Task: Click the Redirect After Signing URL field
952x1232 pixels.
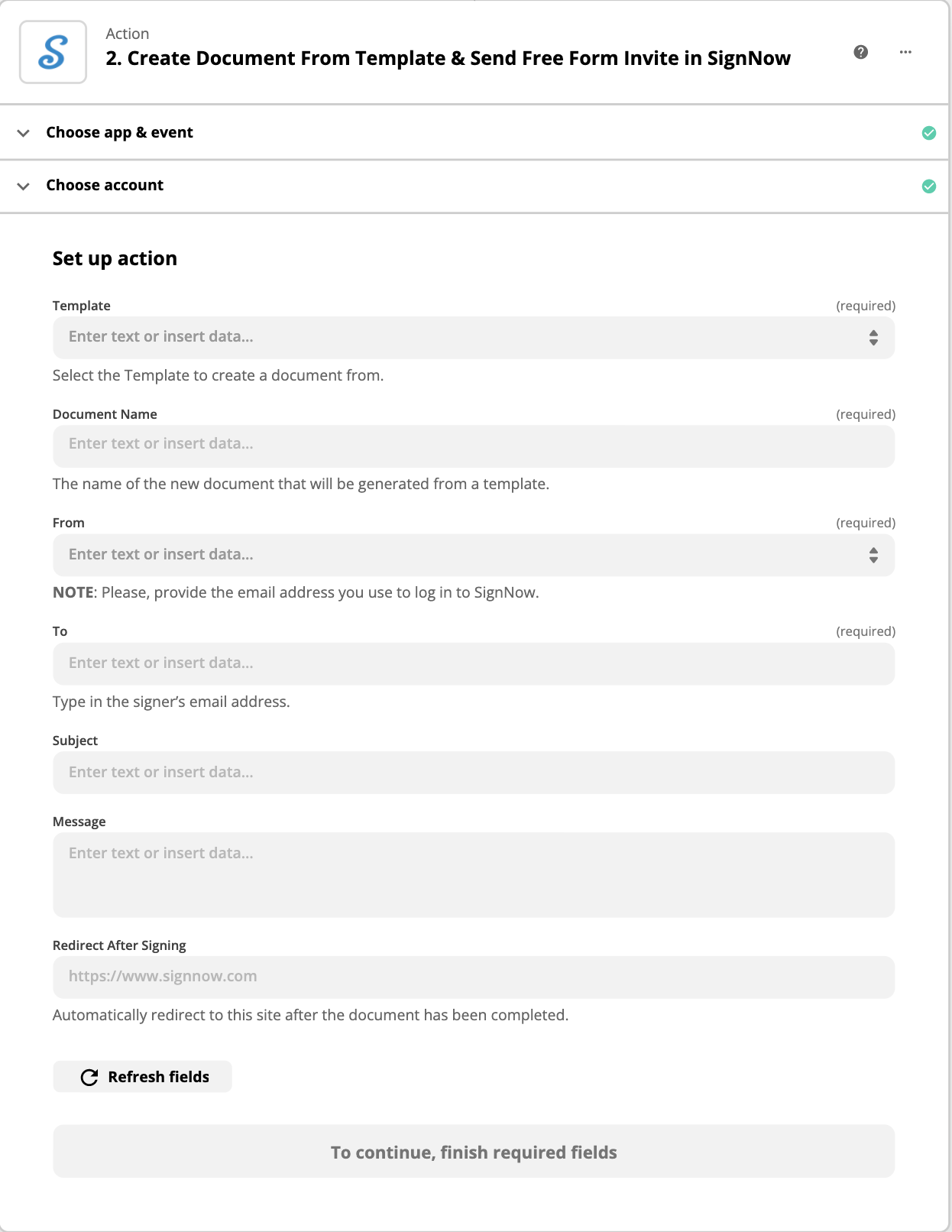Action: pyautogui.click(x=473, y=977)
